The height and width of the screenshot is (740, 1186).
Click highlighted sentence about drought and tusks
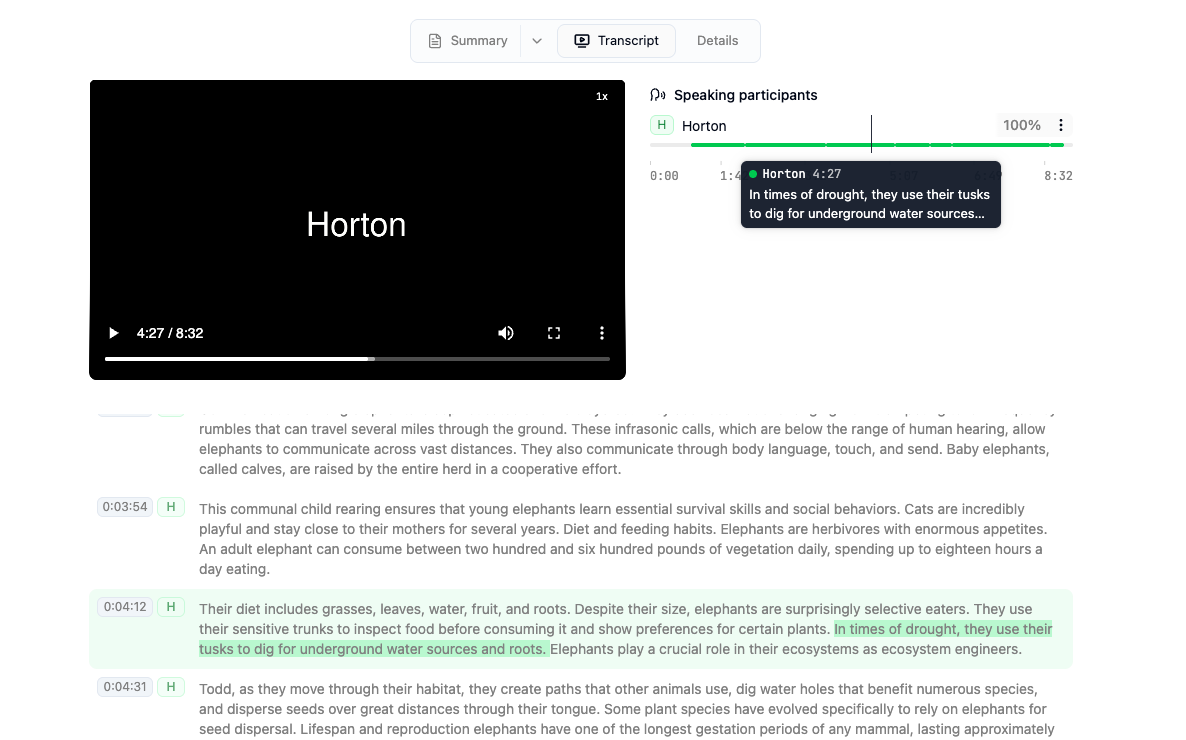[x=626, y=639]
